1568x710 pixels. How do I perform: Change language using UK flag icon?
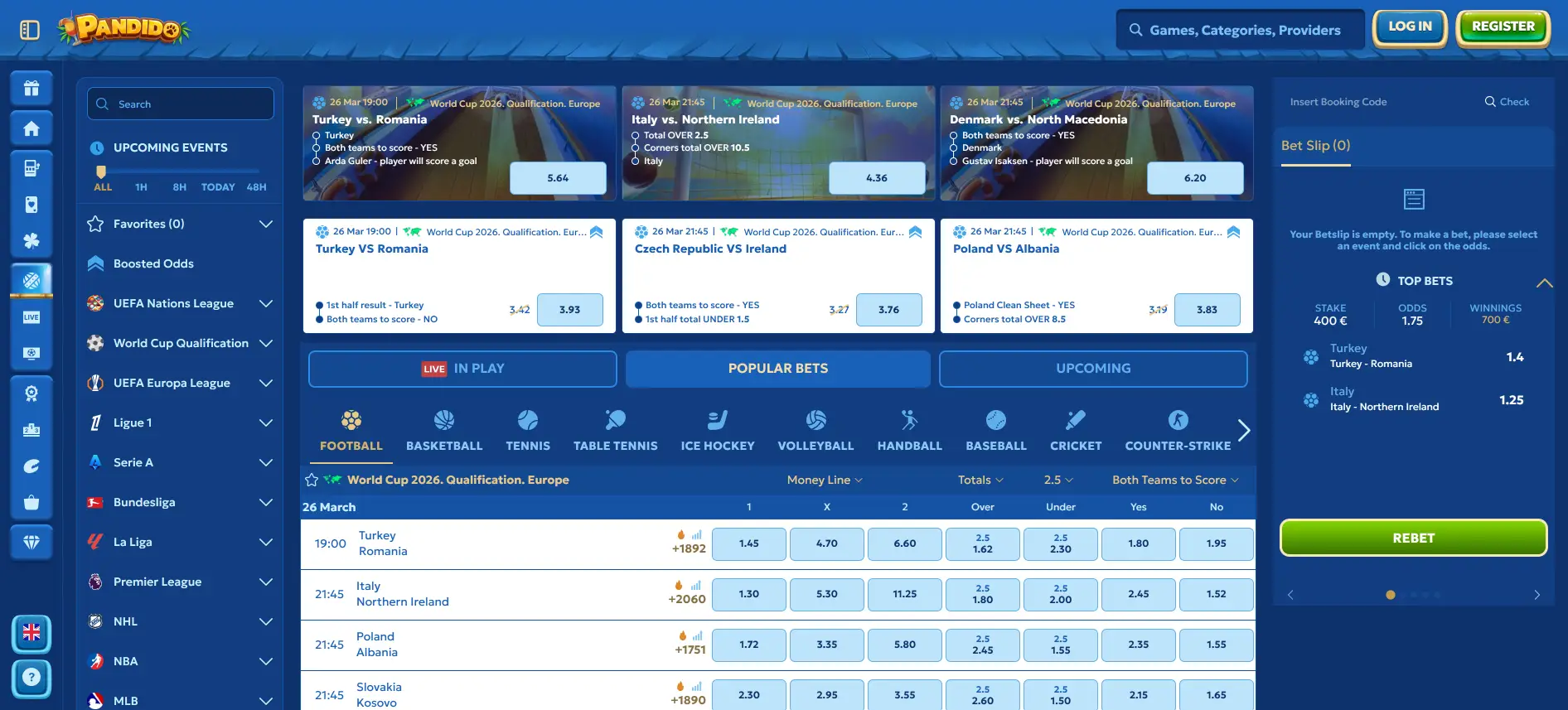pyautogui.click(x=31, y=634)
